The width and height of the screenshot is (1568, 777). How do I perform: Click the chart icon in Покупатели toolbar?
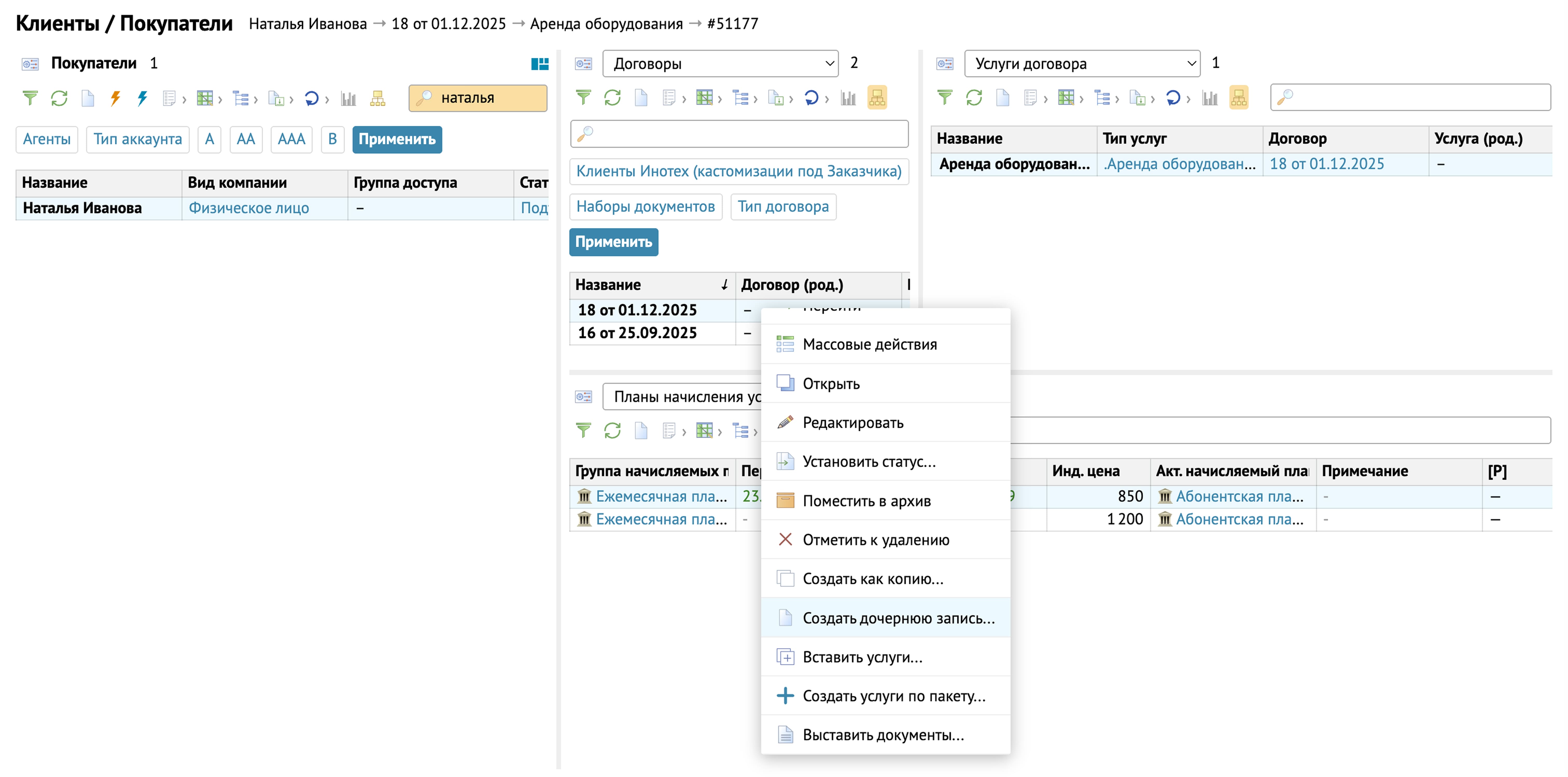tap(348, 98)
